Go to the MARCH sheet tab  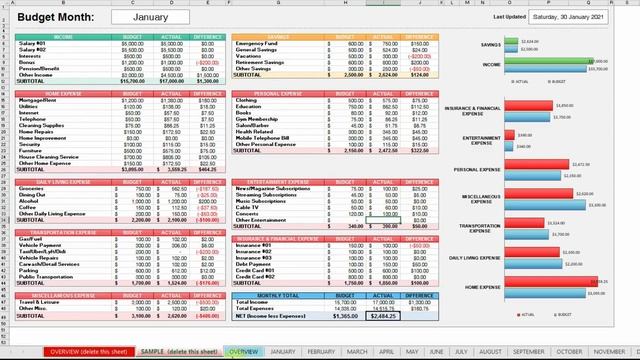click(357, 351)
